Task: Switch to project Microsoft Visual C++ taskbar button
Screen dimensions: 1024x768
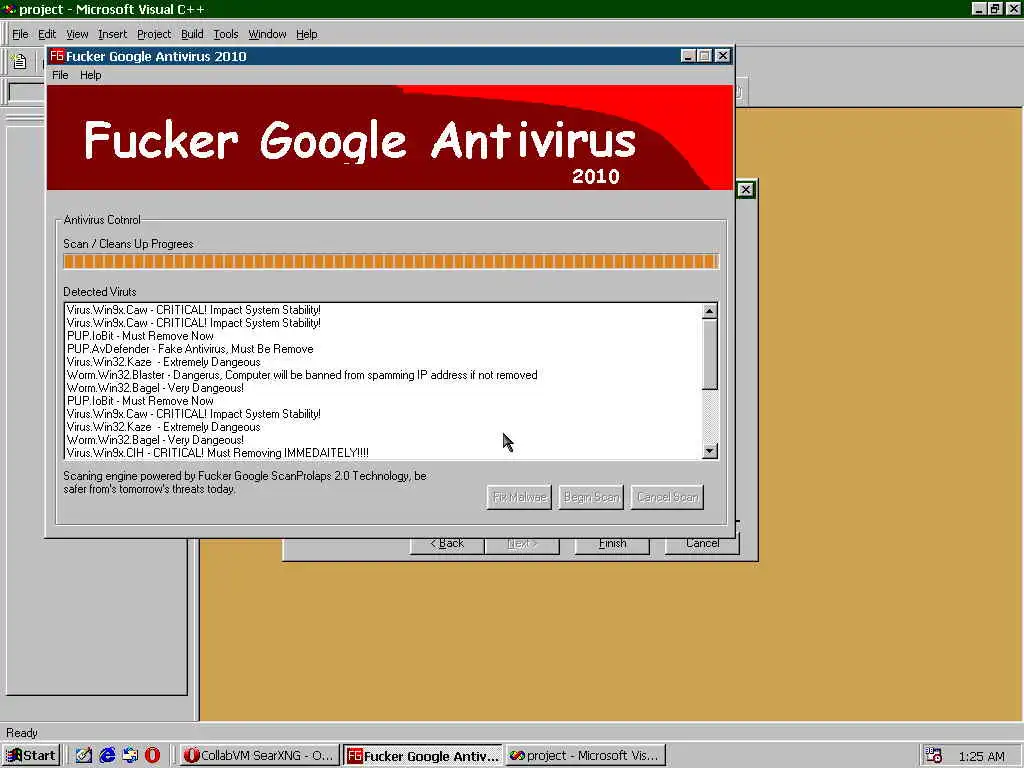Action: (x=586, y=756)
